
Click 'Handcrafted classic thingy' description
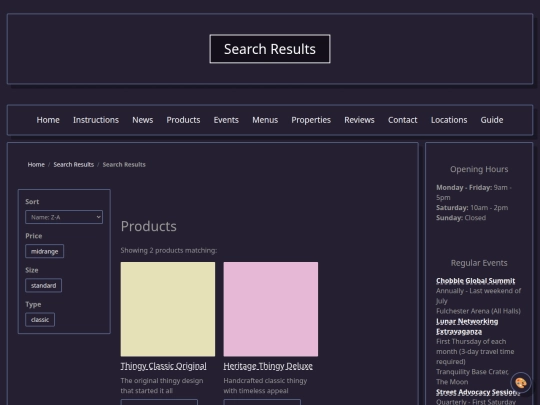click(265, 381)
